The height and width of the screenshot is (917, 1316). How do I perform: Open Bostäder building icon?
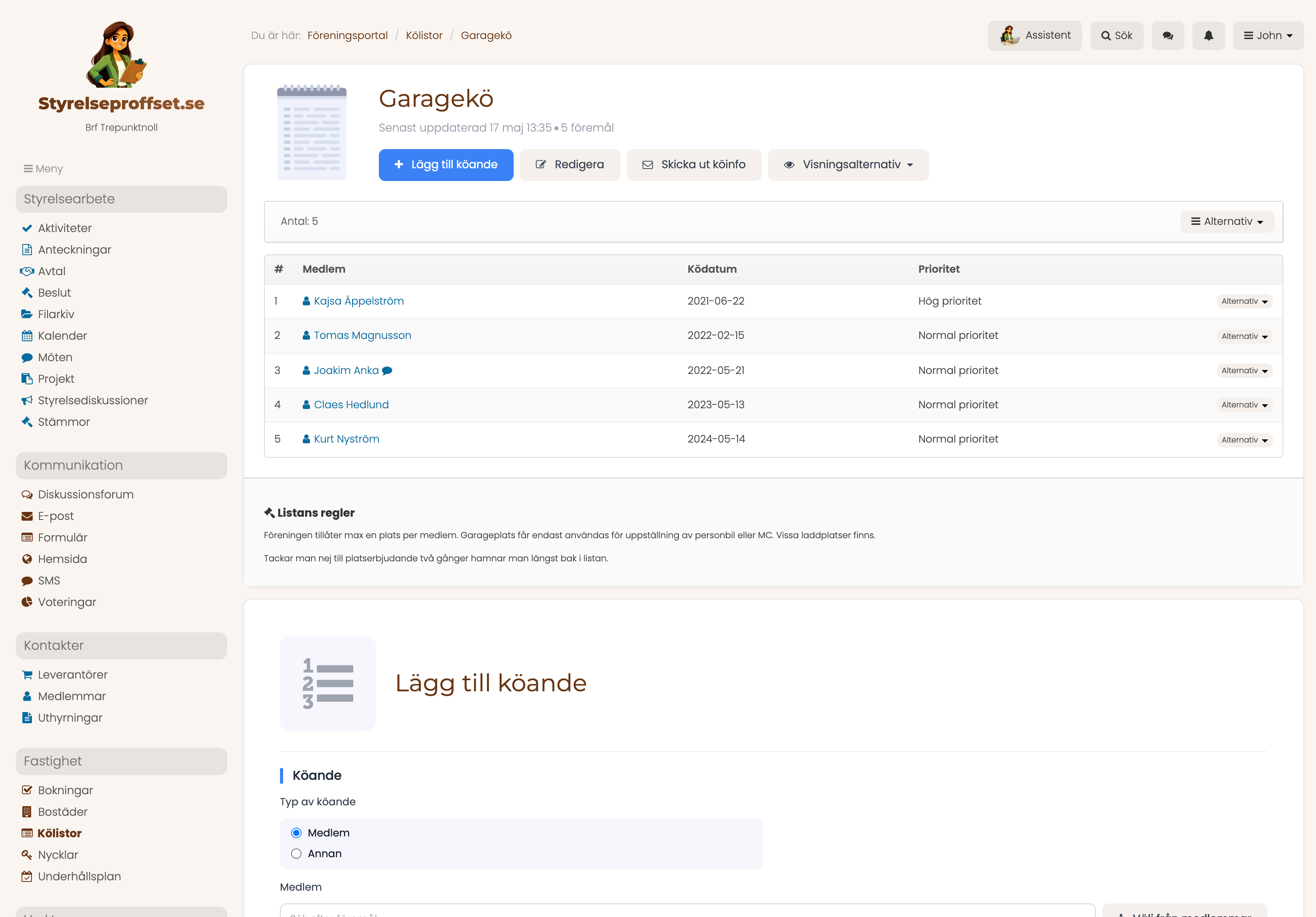pos(27,812)
